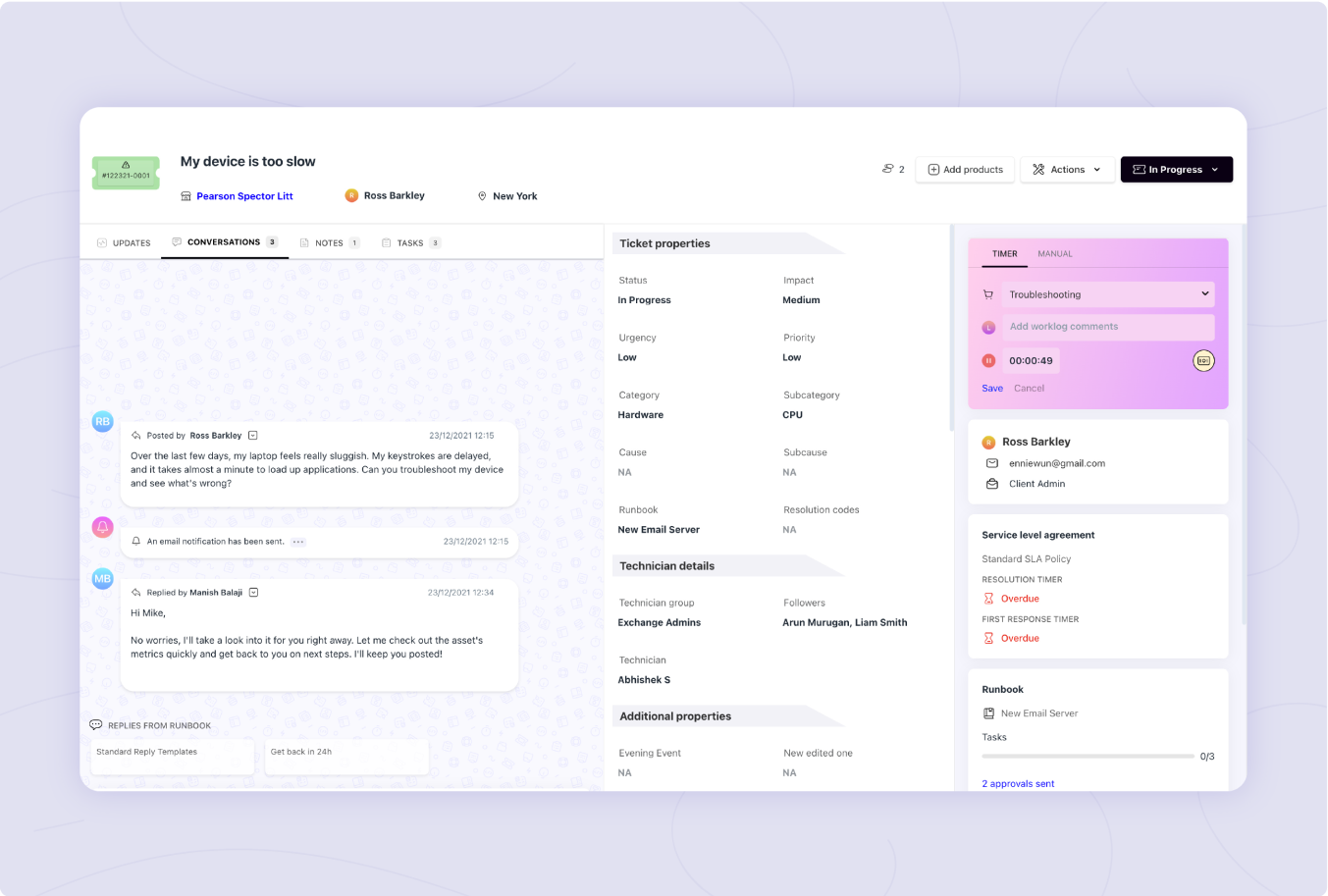Switch to the MANUAL tab in the timer panel
This screenshot has height=896, width=1328.
point(1054,253)
